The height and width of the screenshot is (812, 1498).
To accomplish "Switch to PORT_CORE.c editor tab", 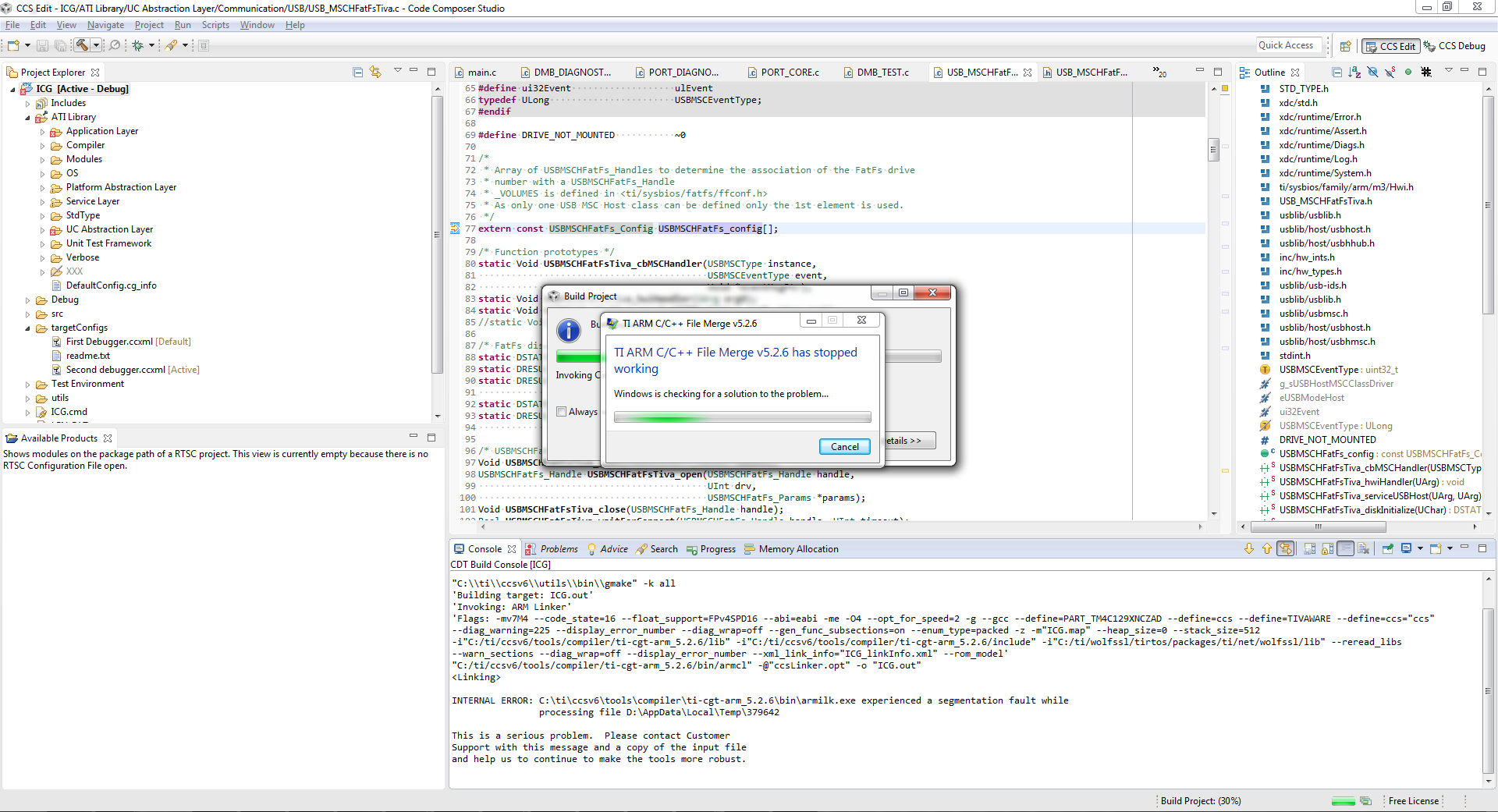I will point(783,73).
